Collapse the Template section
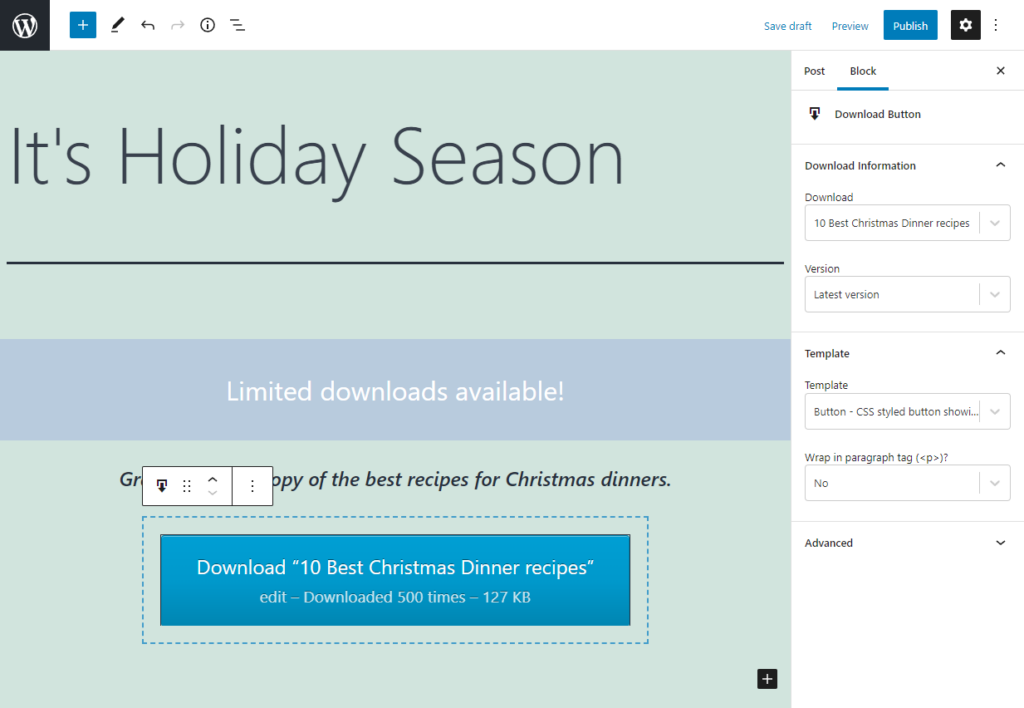 click(x=907, y=353)
